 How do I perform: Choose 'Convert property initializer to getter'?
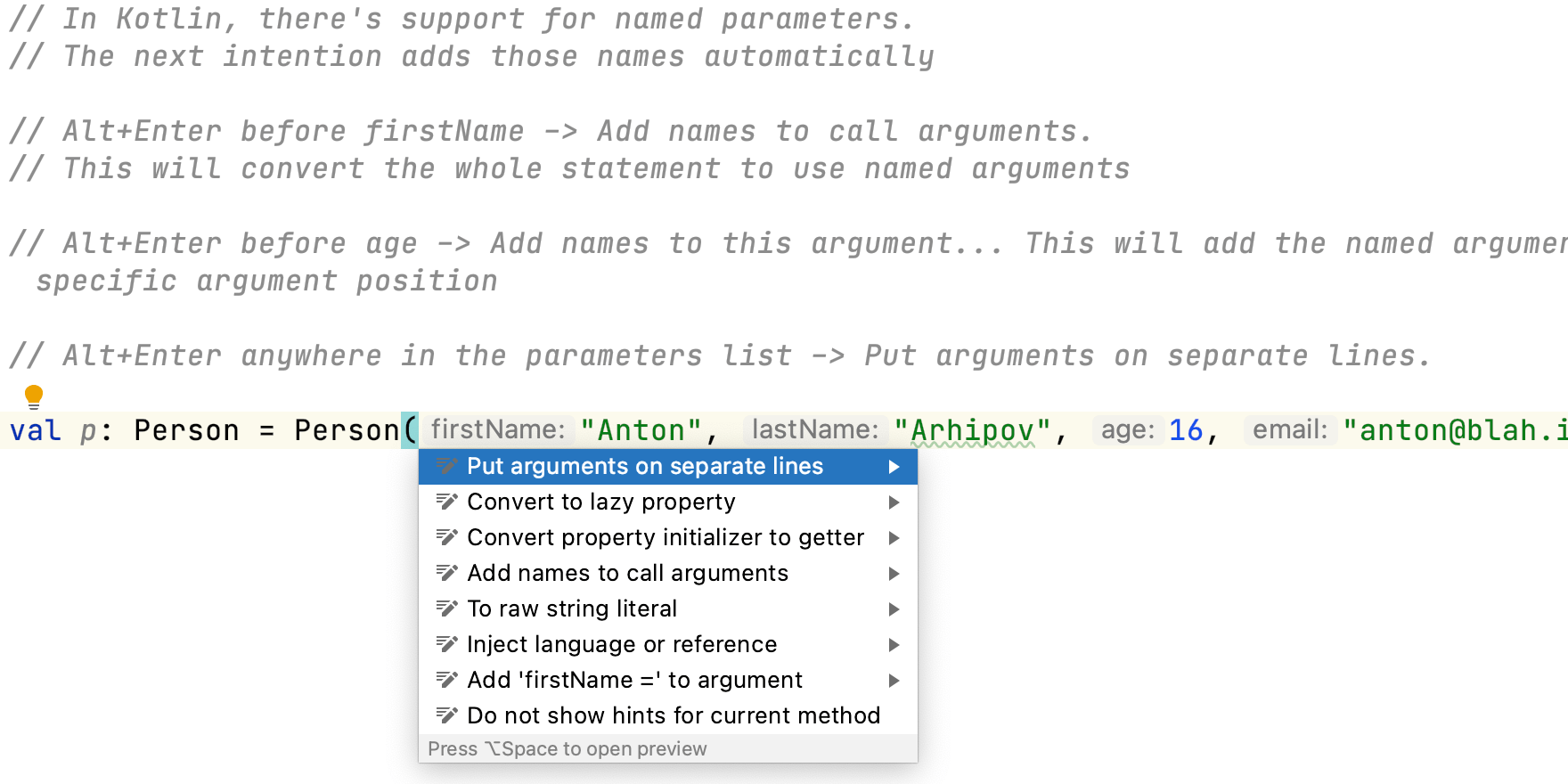(665, 538)
